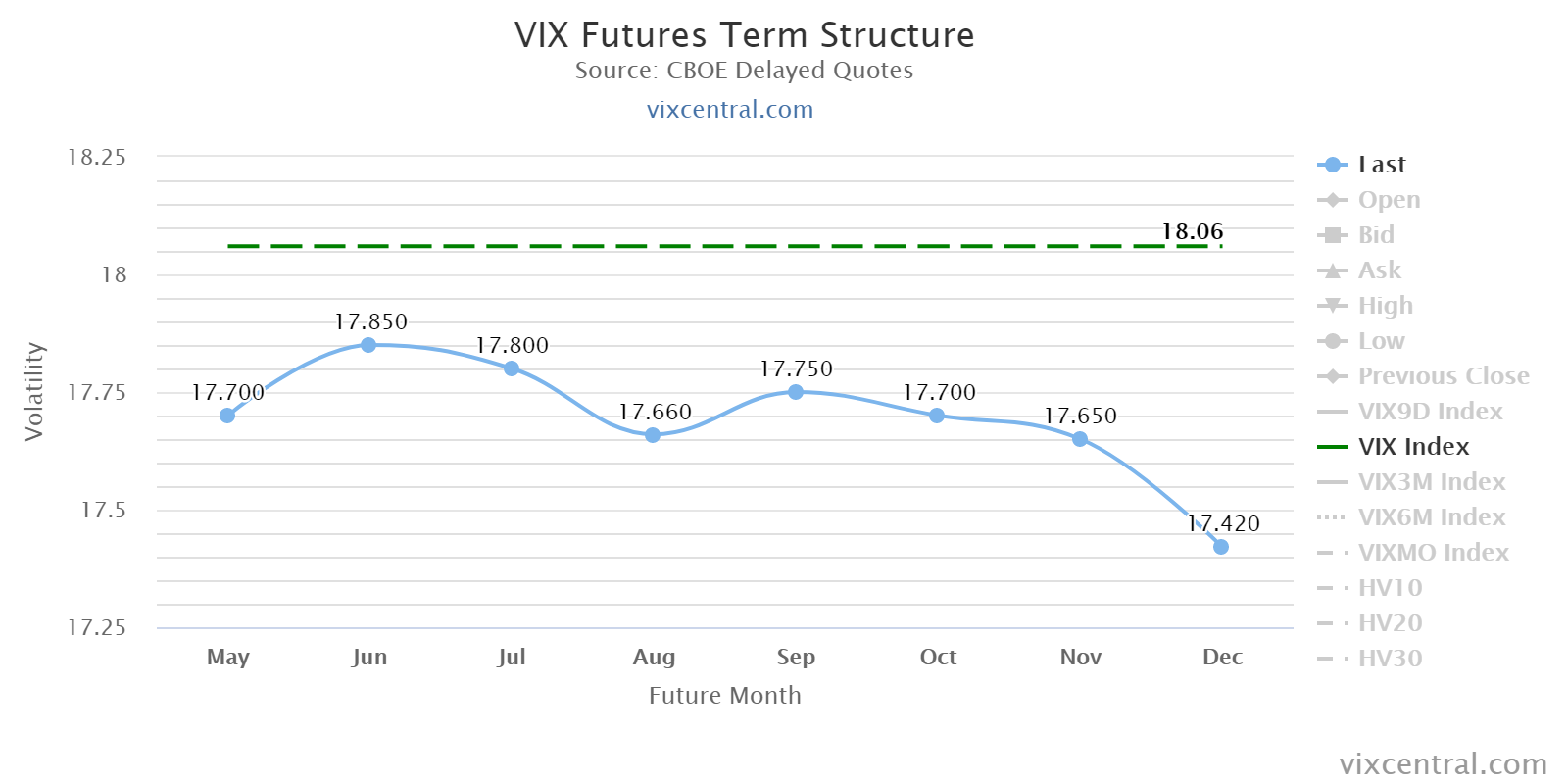Turn on the HV10 series
This screenshot has width=1568, height=784.
(1390, 588)
